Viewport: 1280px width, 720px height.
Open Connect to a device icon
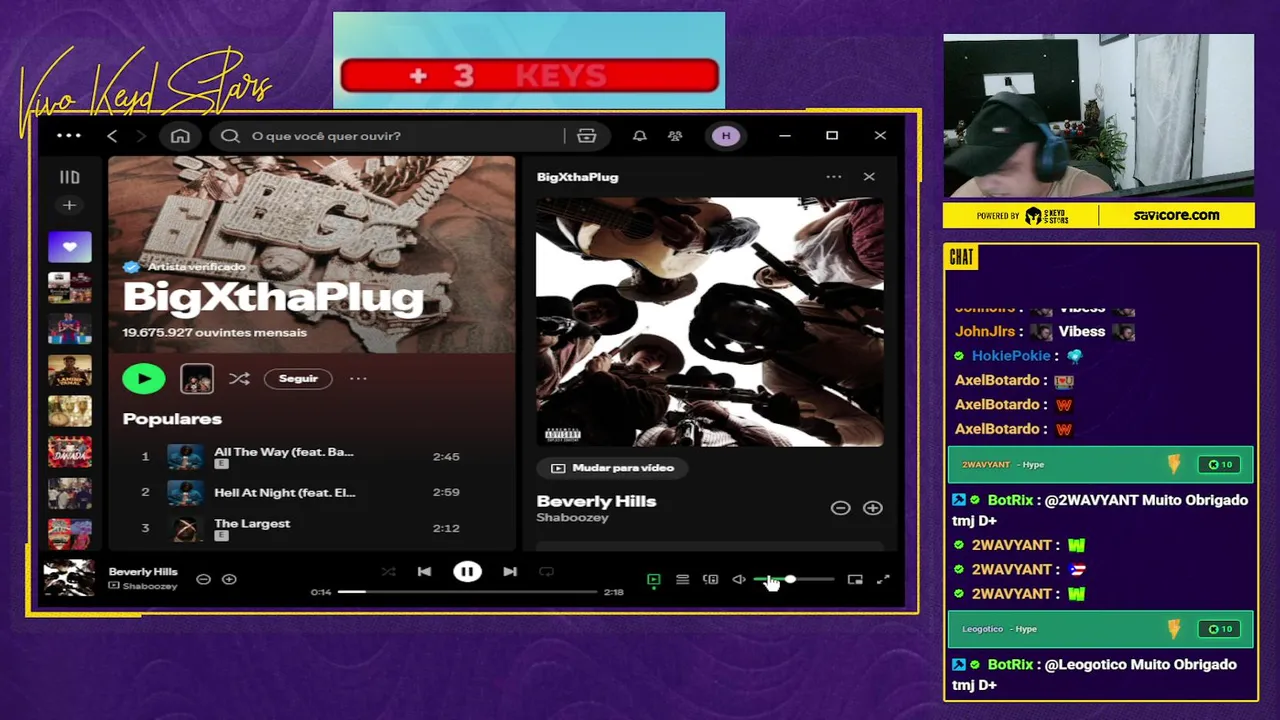tap(710, 579)
